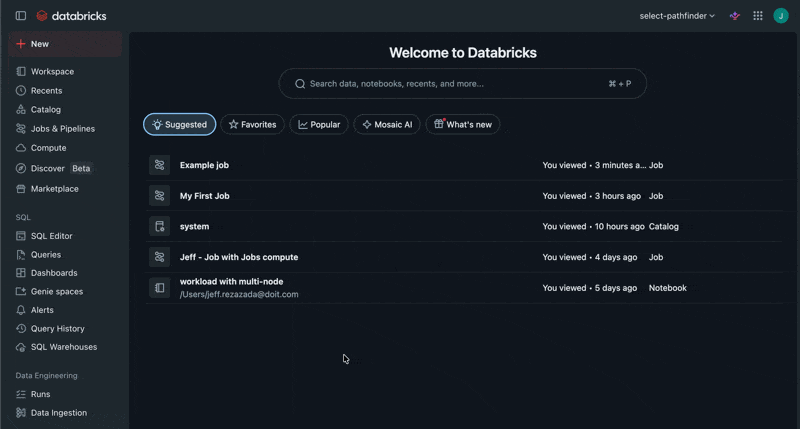Open the user avatar J menu
Screen dimensions: 800x429
point(781,16)
